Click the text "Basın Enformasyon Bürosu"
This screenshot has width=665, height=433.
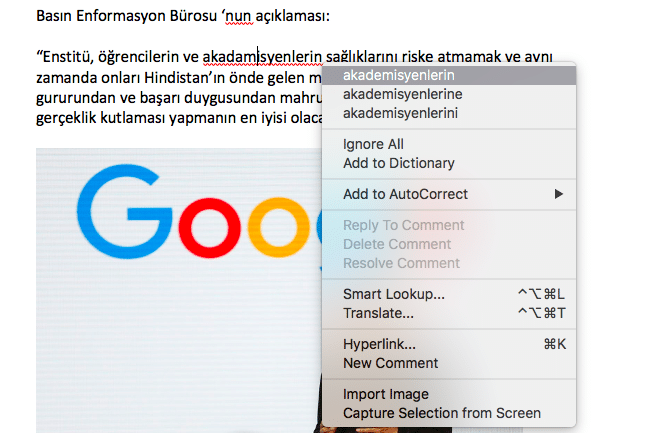(126, 16)
